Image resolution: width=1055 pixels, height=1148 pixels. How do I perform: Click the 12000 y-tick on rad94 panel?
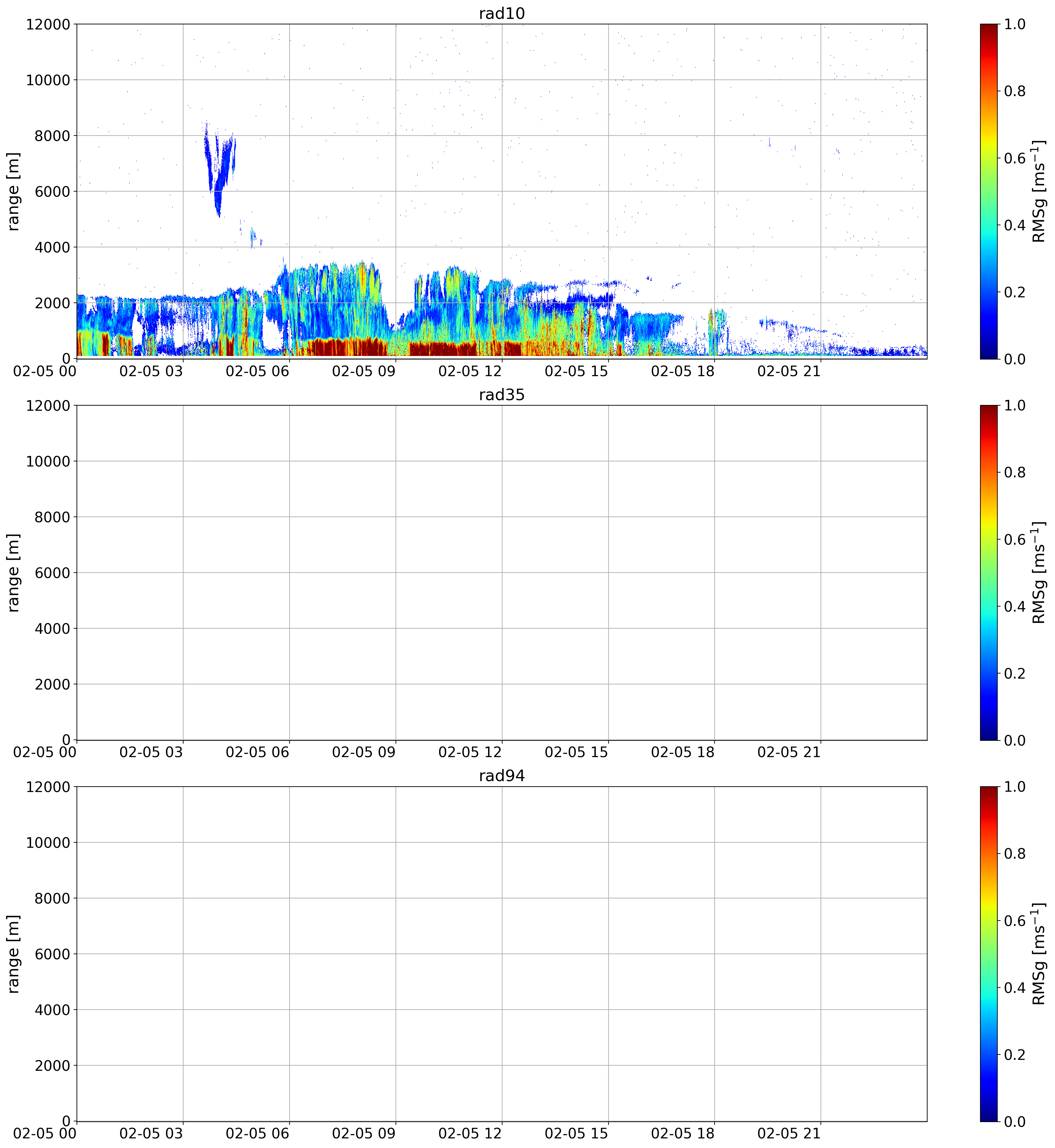48,787
